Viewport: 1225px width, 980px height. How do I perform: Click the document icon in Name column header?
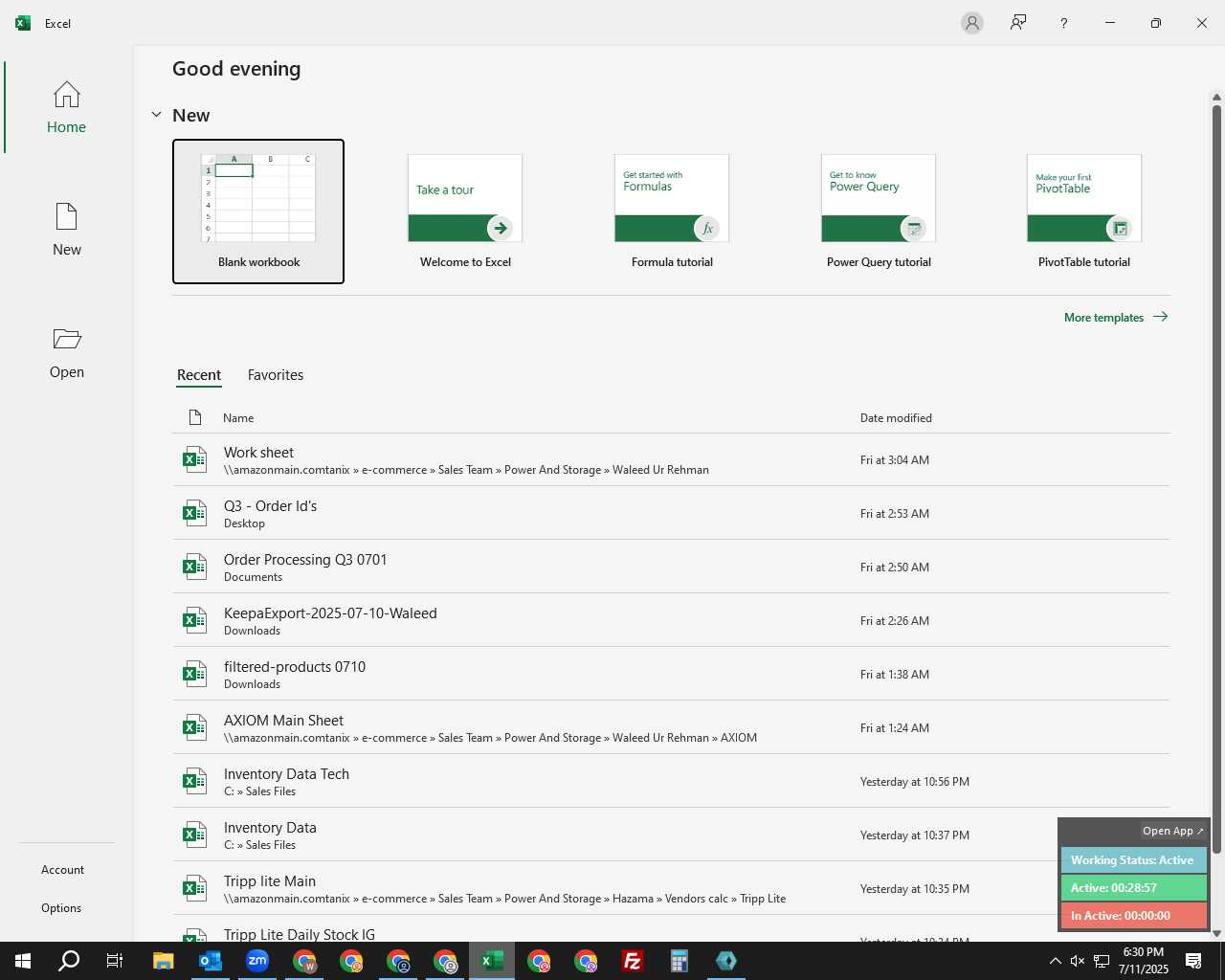(195, 417)
